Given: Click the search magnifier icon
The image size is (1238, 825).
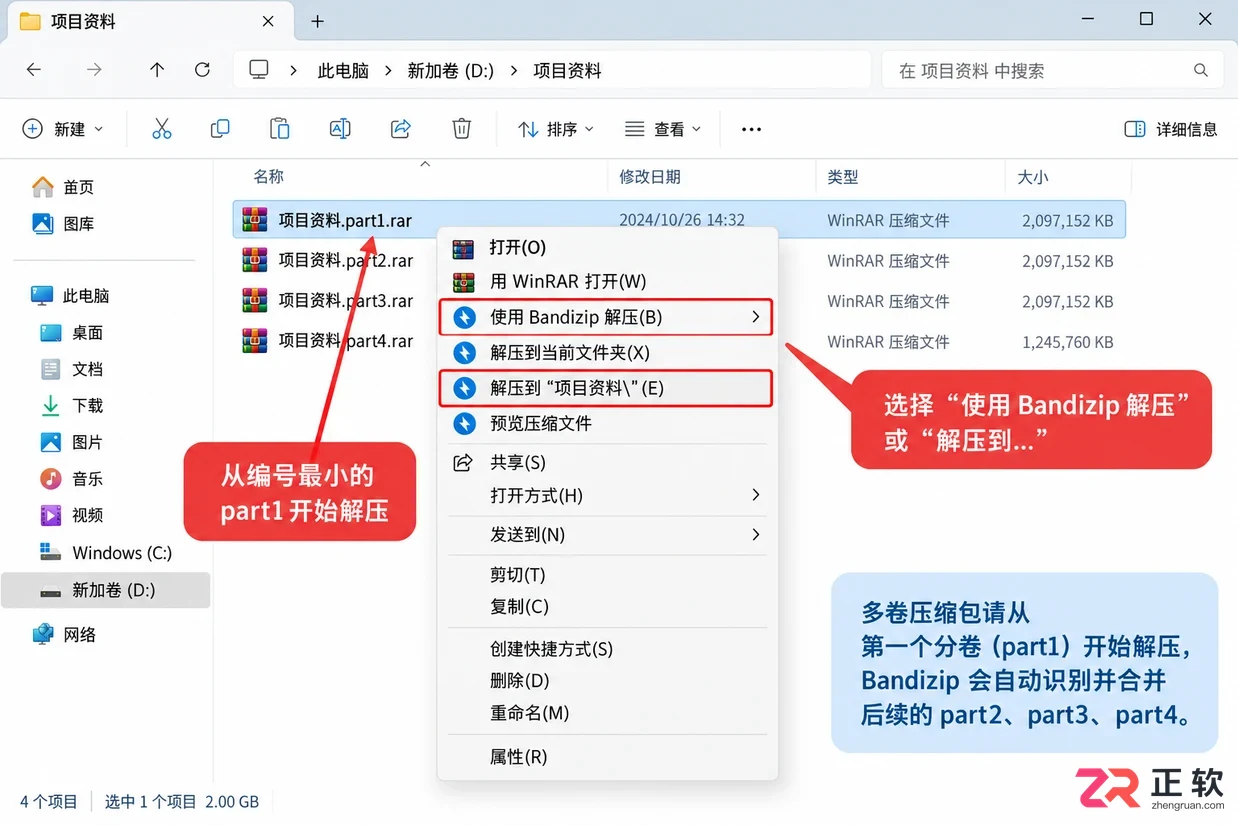Looking at the screenshot, I should point(1201,70).
